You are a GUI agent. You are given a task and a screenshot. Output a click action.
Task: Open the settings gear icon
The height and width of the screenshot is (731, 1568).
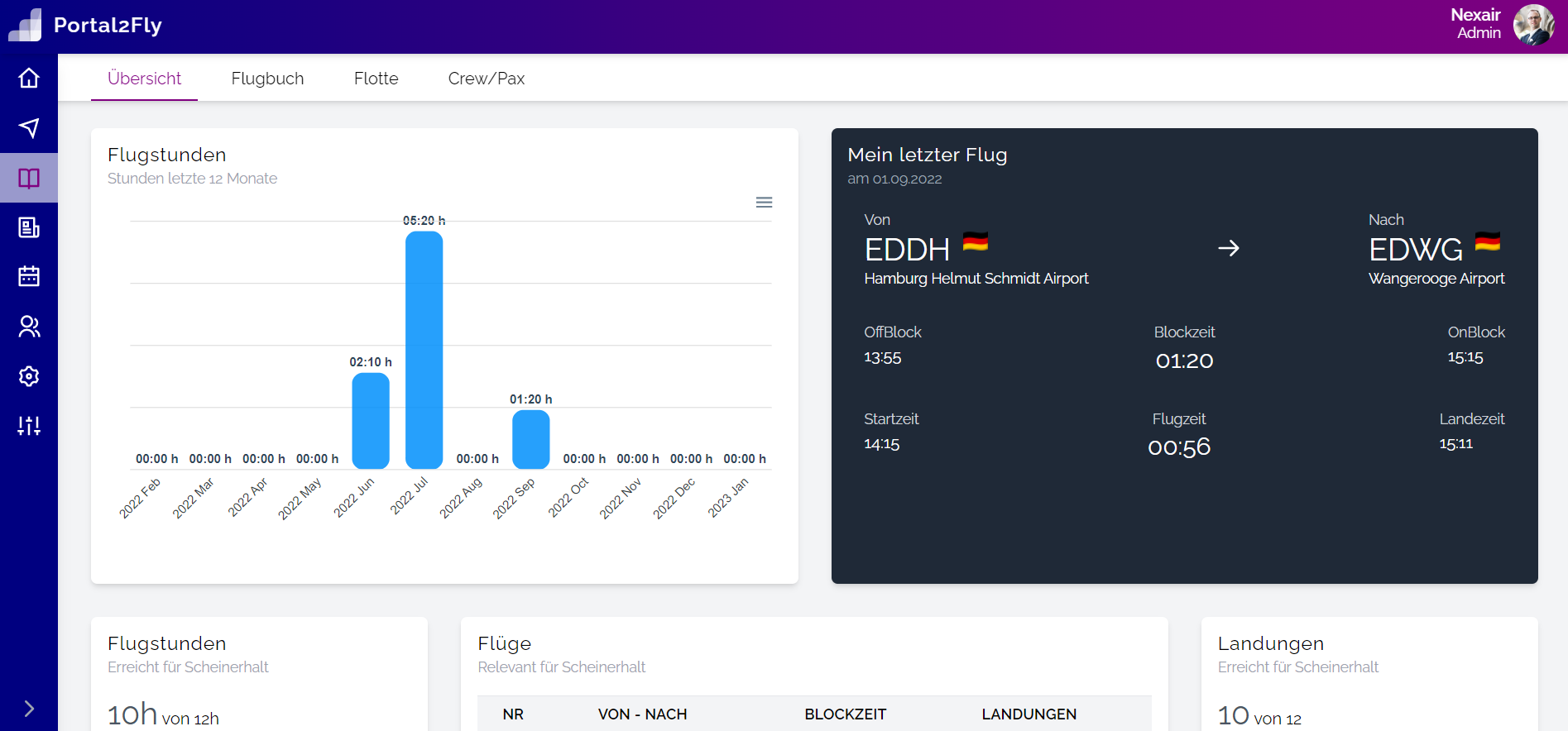29,376
